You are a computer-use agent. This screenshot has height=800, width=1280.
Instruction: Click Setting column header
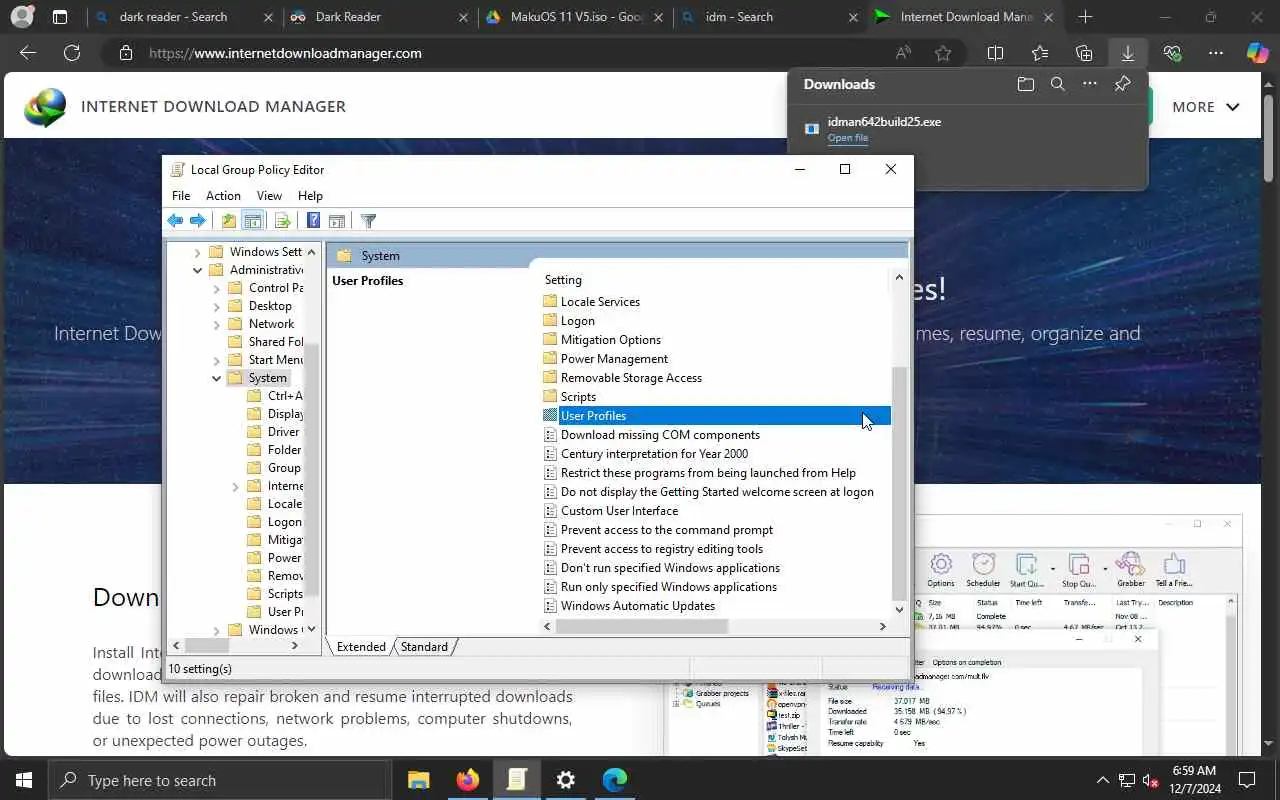point(563,280)
